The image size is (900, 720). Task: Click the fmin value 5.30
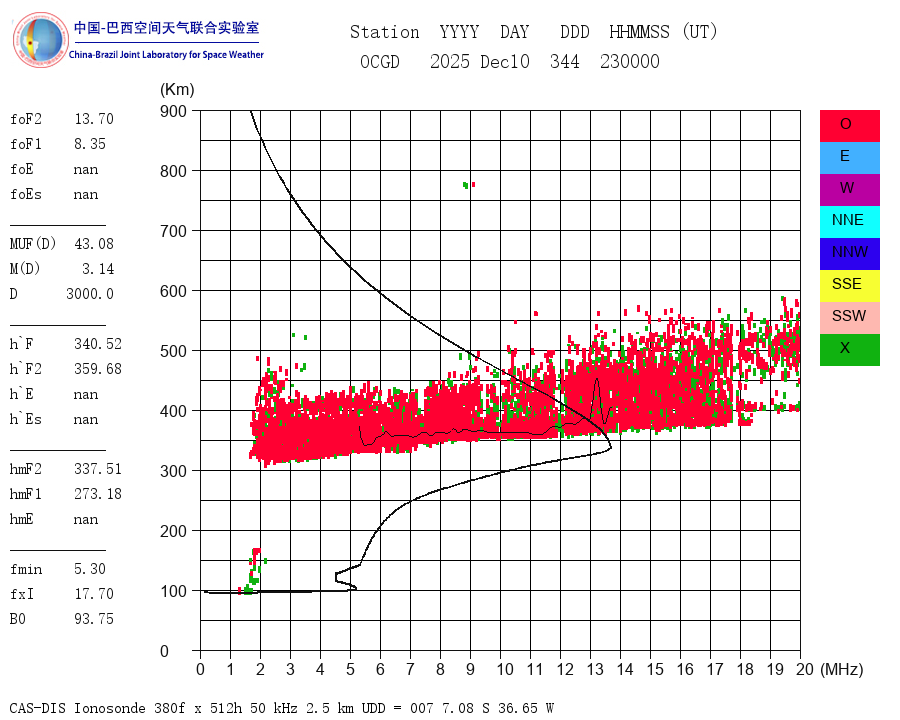coord(90,569)
